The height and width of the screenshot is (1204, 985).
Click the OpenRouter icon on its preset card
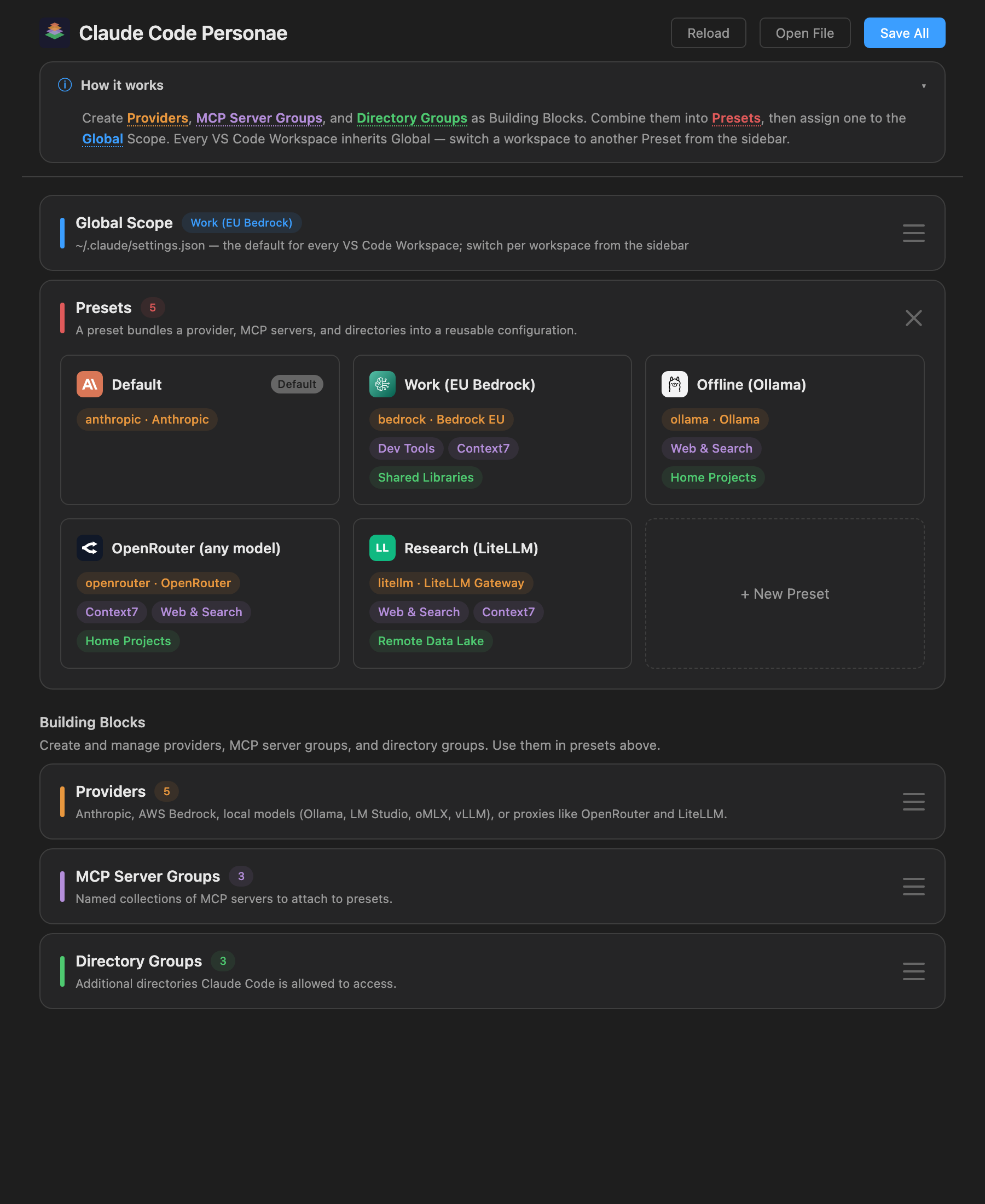click(90, 547)
